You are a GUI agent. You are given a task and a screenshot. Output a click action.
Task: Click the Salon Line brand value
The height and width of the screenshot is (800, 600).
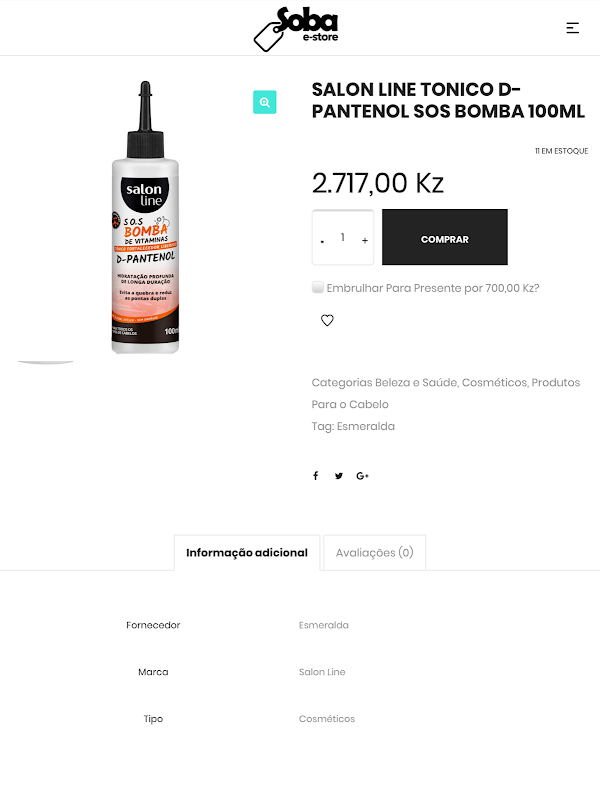pyautogui.click(x=322, y=672)
